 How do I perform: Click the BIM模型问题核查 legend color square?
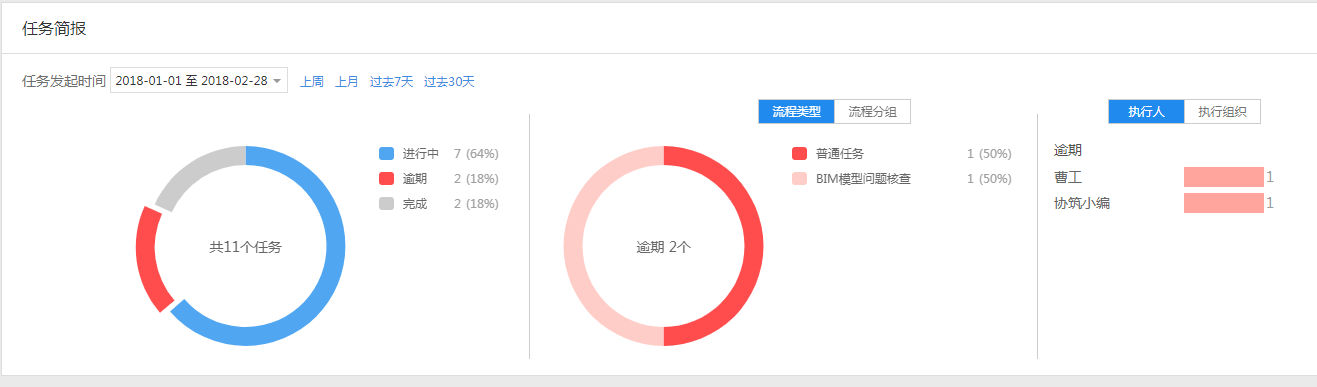pos(799,179)
